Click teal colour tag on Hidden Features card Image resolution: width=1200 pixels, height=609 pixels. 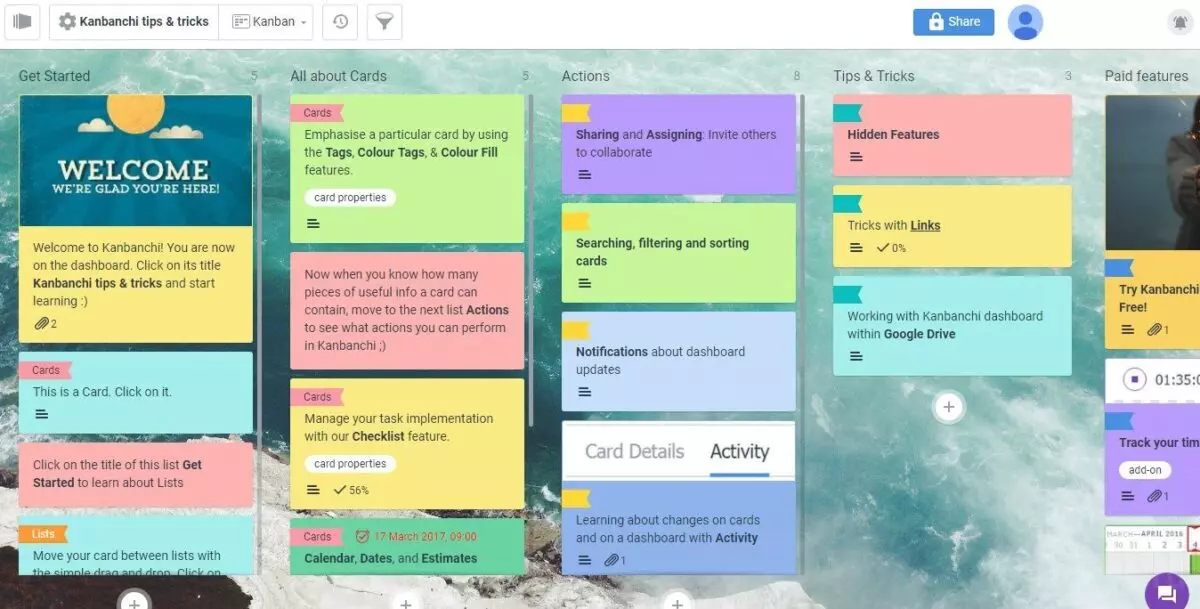pos(847,113)
